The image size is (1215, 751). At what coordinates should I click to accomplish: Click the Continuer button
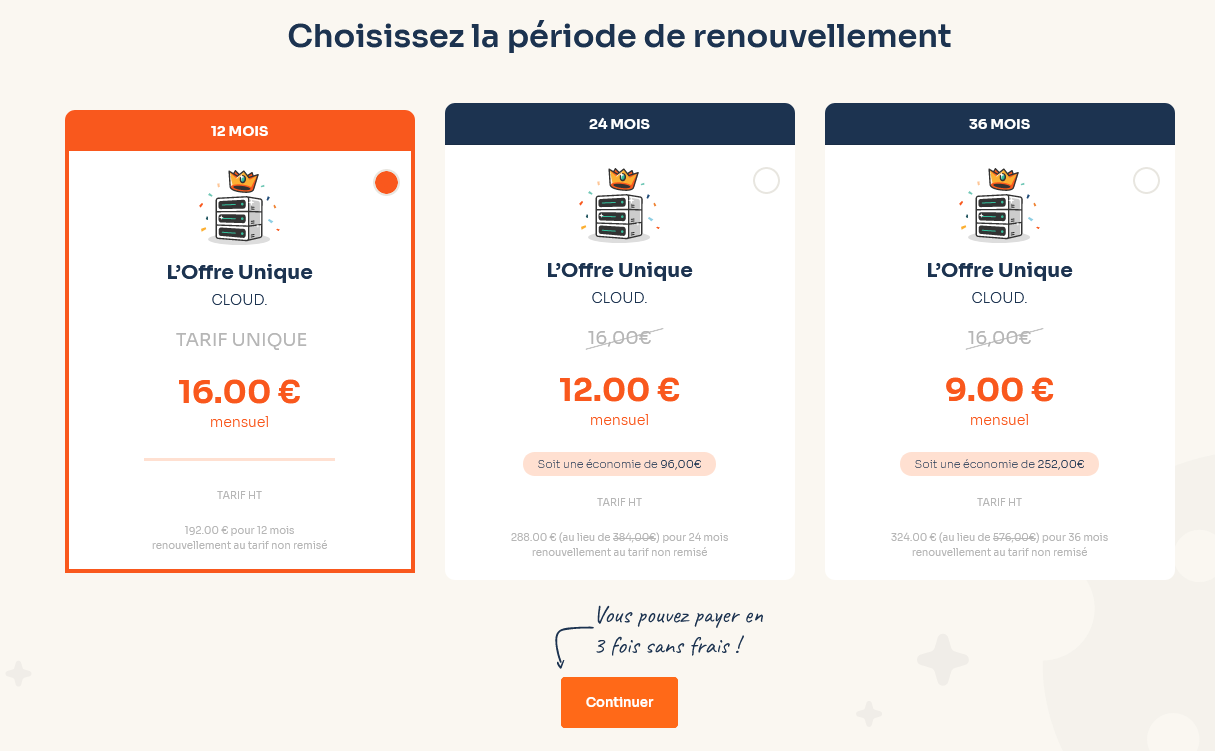coord(619,702)
